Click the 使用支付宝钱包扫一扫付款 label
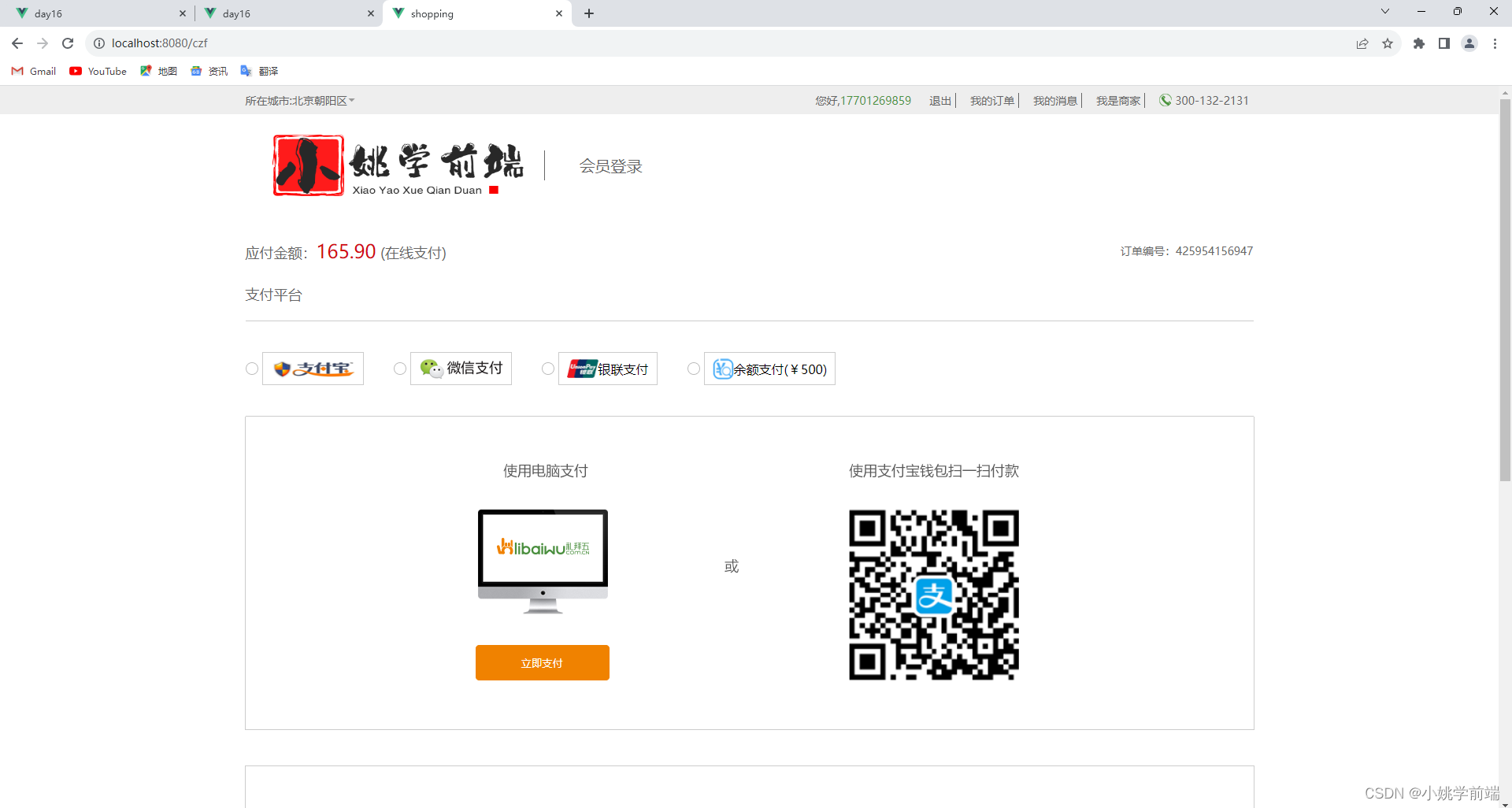The width and height of the screenshot is (1512, 808). [934, 471]
